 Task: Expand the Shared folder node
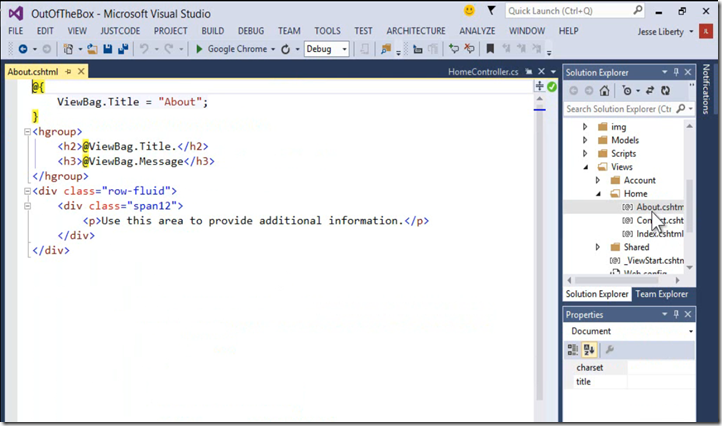(598, 247)
